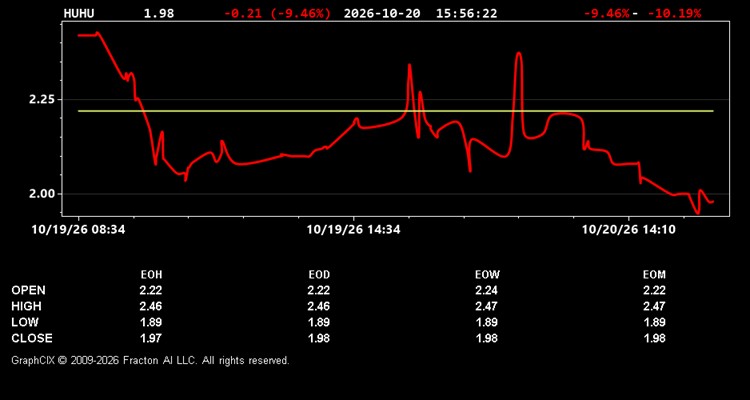Click the 10/19/26 08:34 axis marker
The height and width of the screenshot is (400, 750).
(x=78, y=230)
